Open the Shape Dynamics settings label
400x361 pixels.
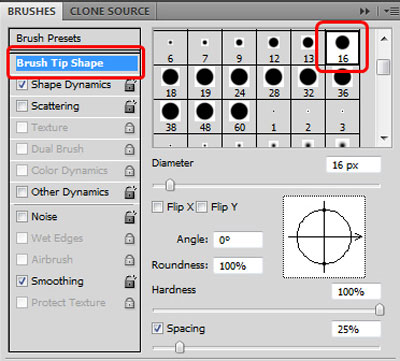tap(71, 85)
